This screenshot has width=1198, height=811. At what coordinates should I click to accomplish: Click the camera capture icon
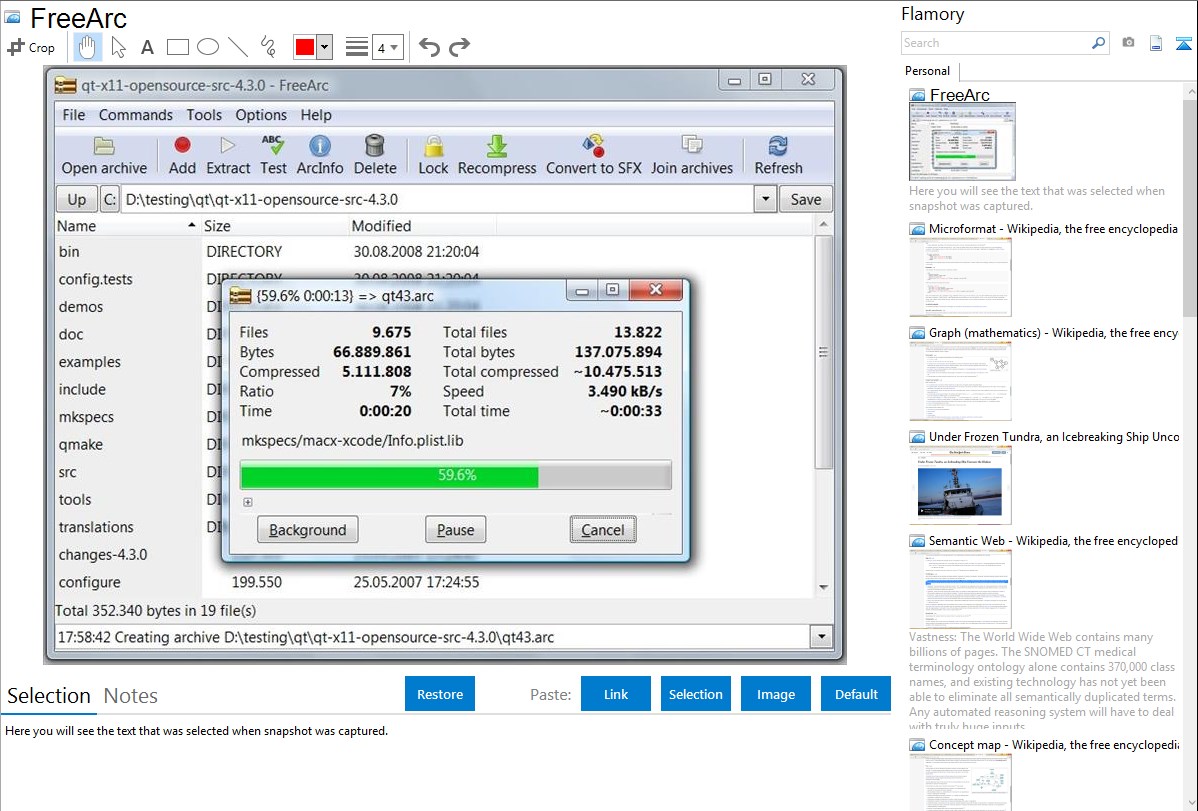coord(1128,43)
